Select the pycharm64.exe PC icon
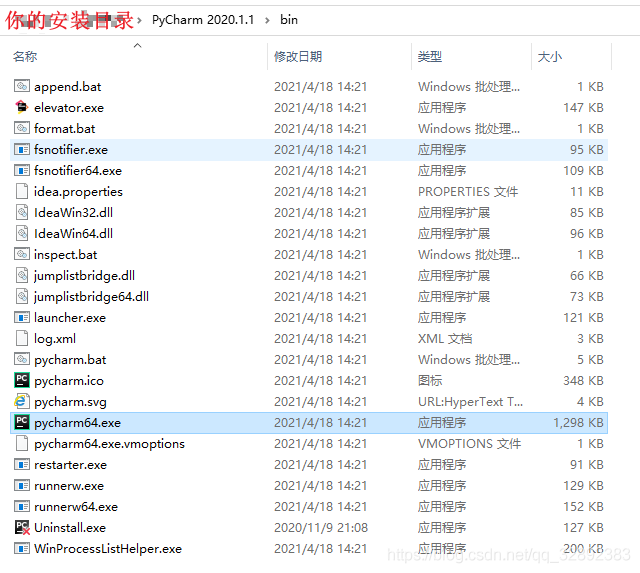The height and width of the screenshot is (573, 640). [x=22, y=422]
